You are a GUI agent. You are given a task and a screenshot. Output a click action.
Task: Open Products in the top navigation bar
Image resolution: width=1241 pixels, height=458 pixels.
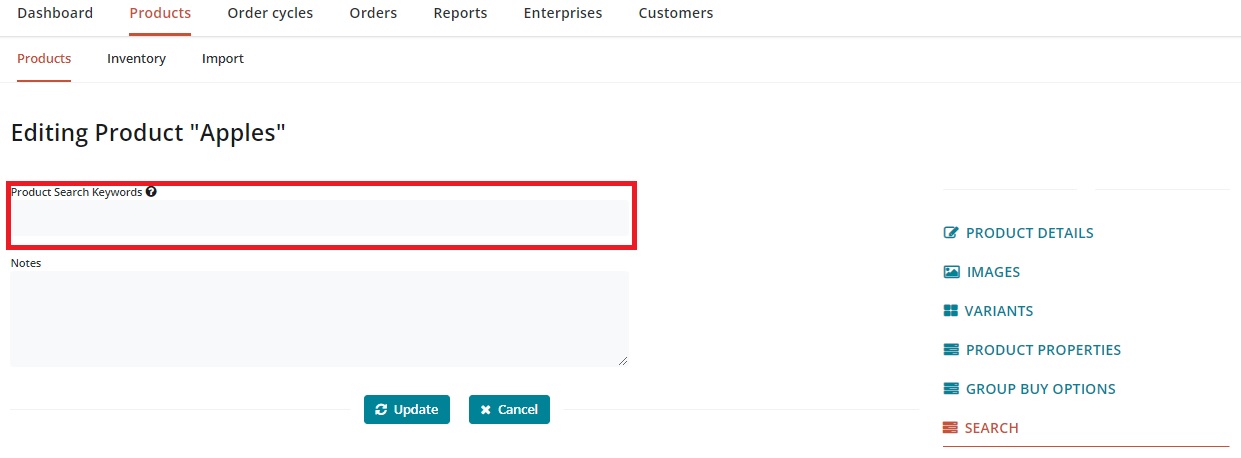[160, 13]
